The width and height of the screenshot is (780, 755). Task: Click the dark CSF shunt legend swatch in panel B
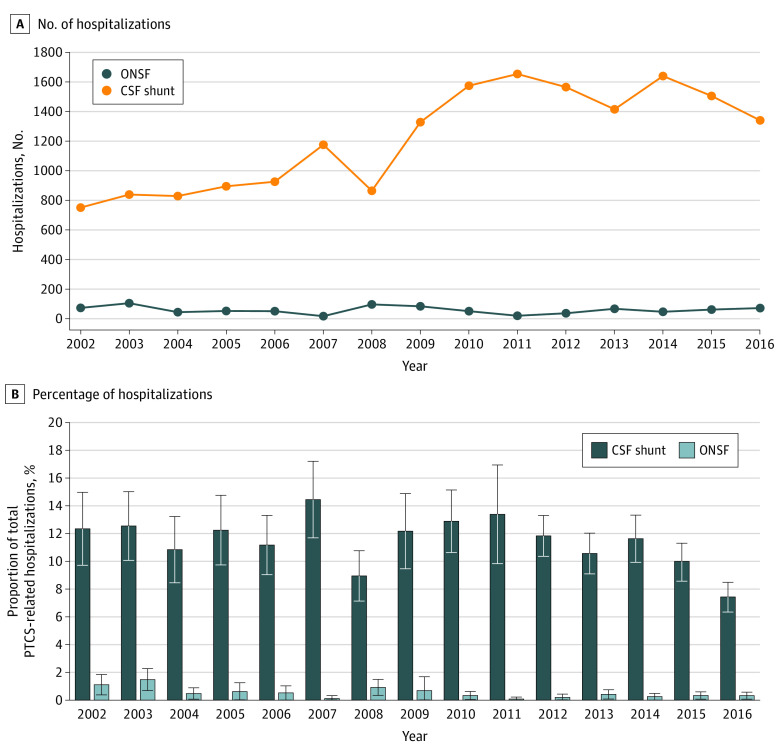click(x=599, y=450)
